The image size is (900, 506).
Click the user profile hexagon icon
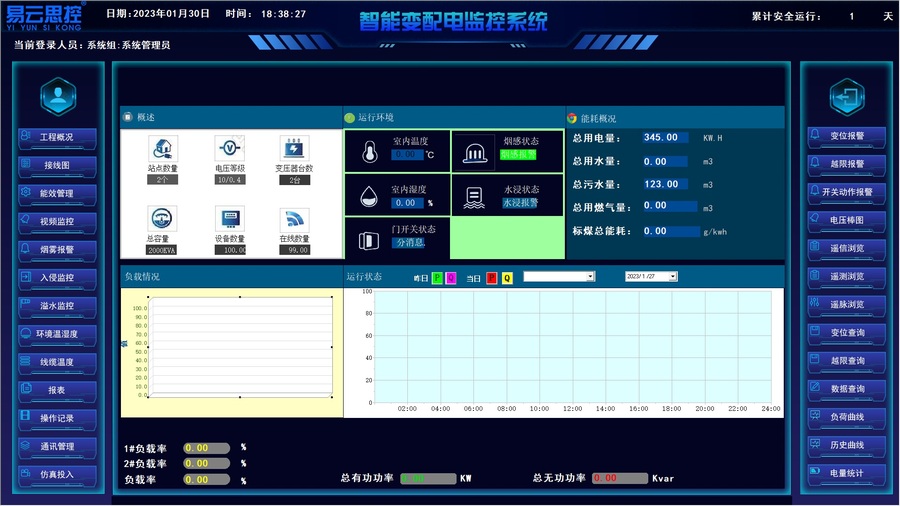[x=58, y=96]
